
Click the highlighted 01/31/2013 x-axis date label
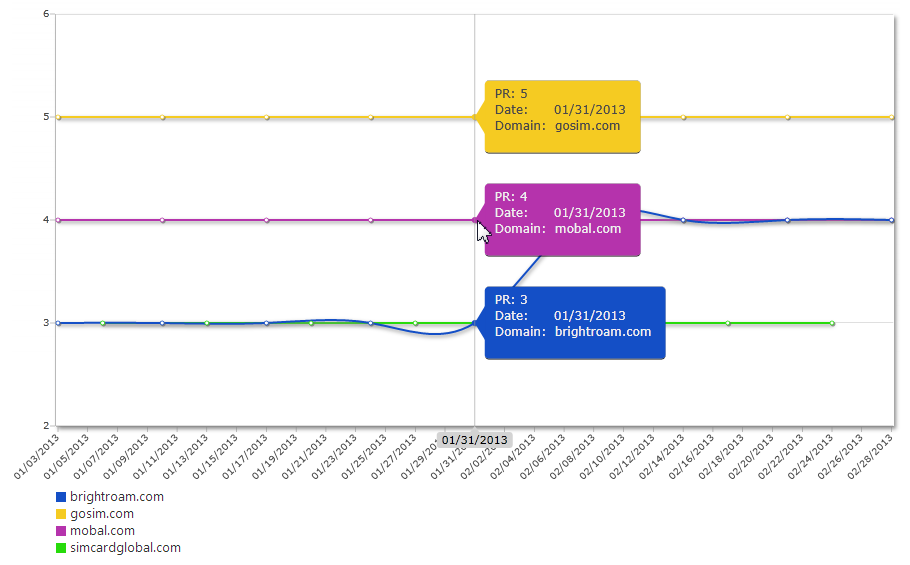(x=474, y=440)
